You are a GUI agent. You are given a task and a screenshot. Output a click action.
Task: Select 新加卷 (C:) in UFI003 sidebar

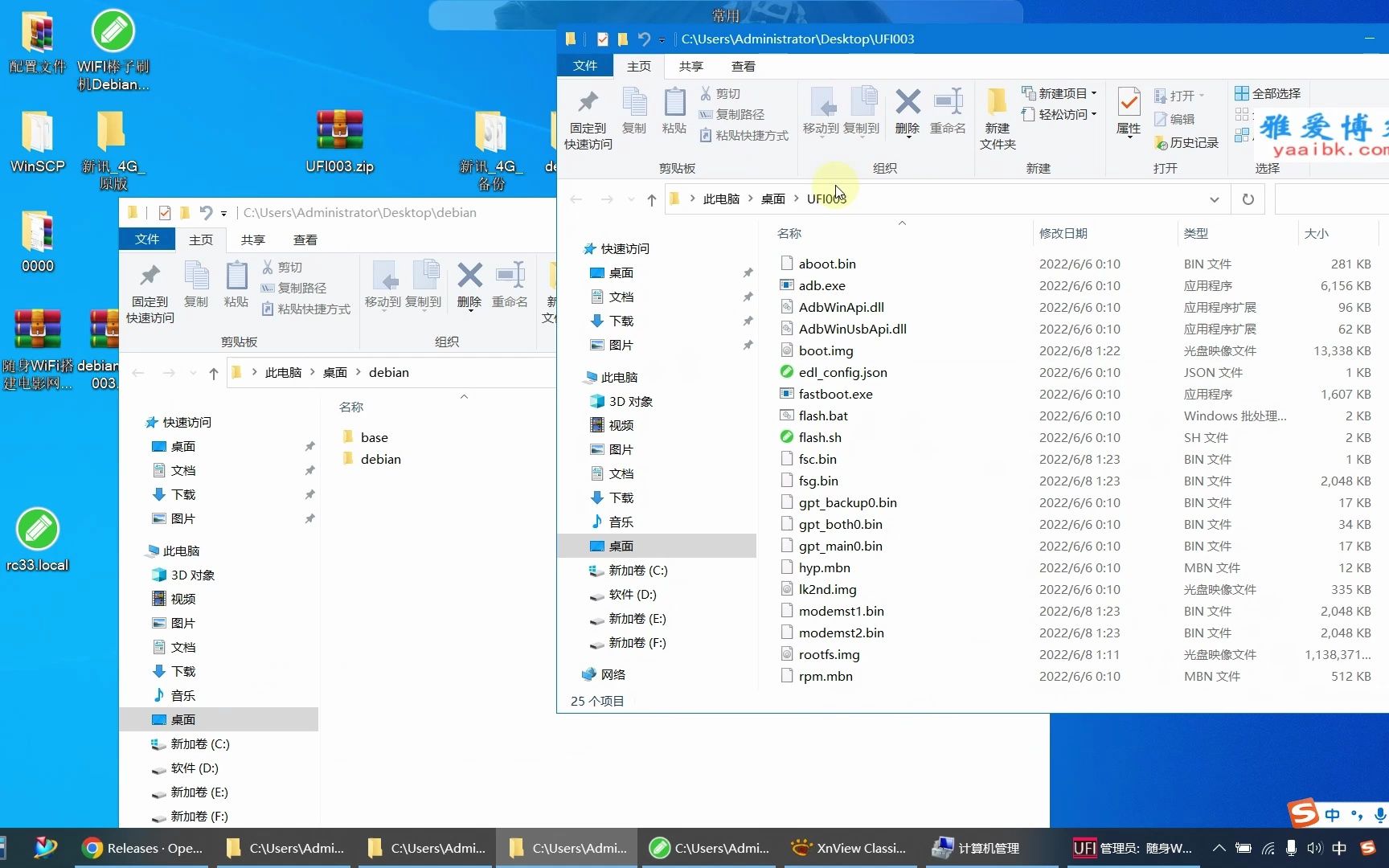point(638,571)
